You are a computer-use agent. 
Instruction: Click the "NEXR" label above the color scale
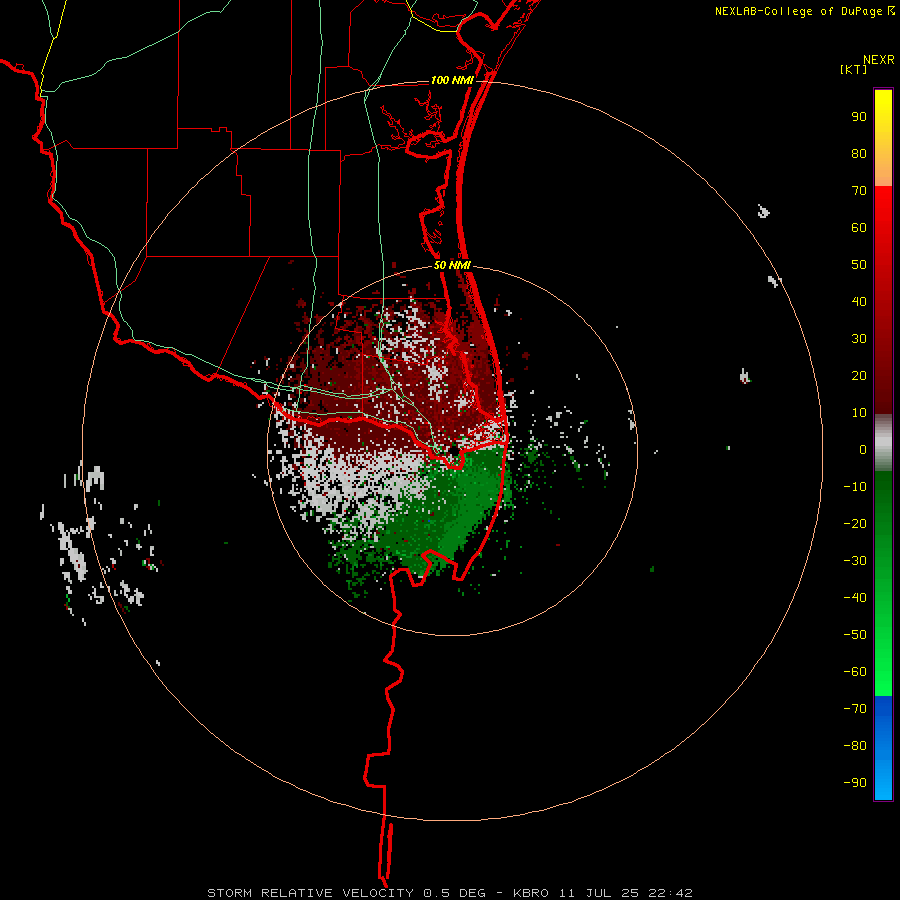pyautogui.click(x=878, y=60)
